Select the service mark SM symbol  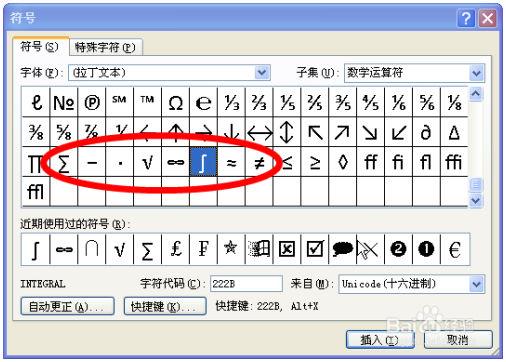[120, 102]
